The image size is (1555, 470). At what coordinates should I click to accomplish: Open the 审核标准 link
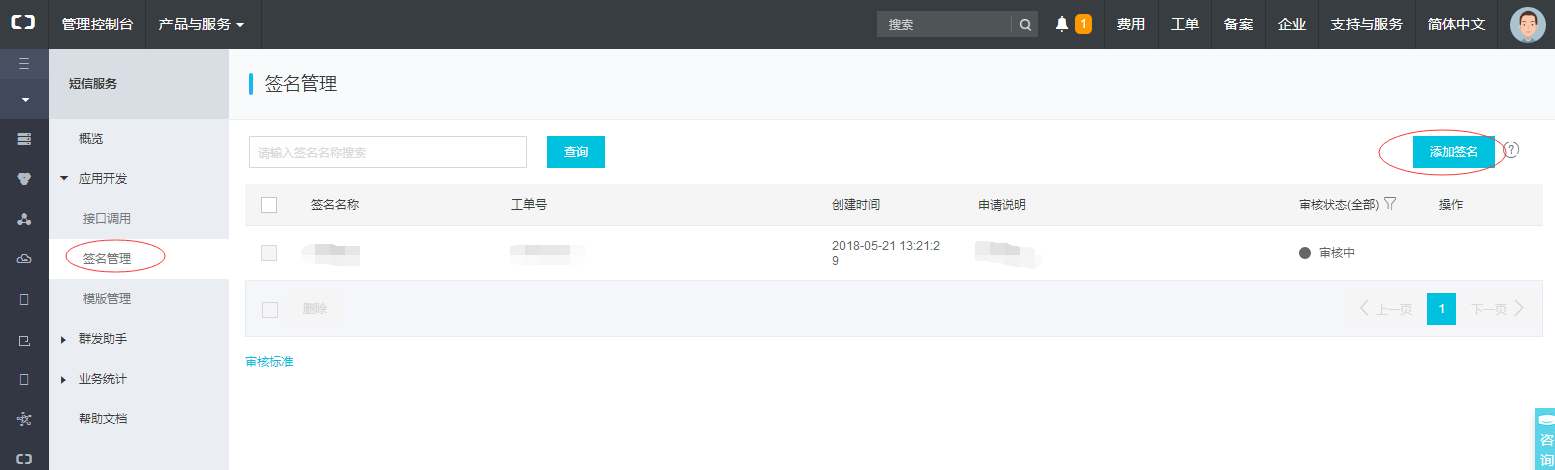click(x=270, y=361)
